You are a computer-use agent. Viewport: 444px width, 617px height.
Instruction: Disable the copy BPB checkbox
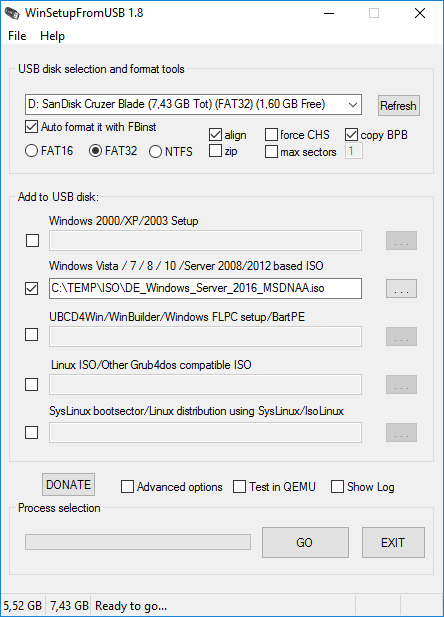coord(352,135)
